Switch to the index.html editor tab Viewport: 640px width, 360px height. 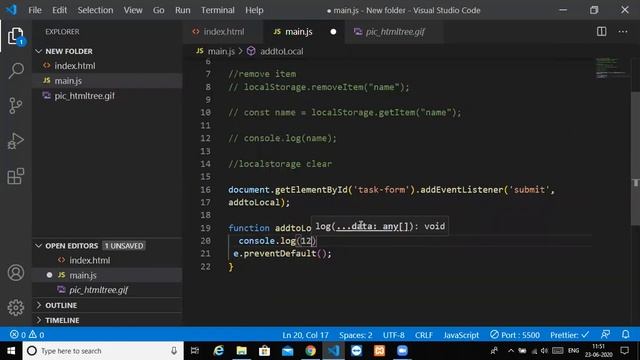click(x=223, y=32)
